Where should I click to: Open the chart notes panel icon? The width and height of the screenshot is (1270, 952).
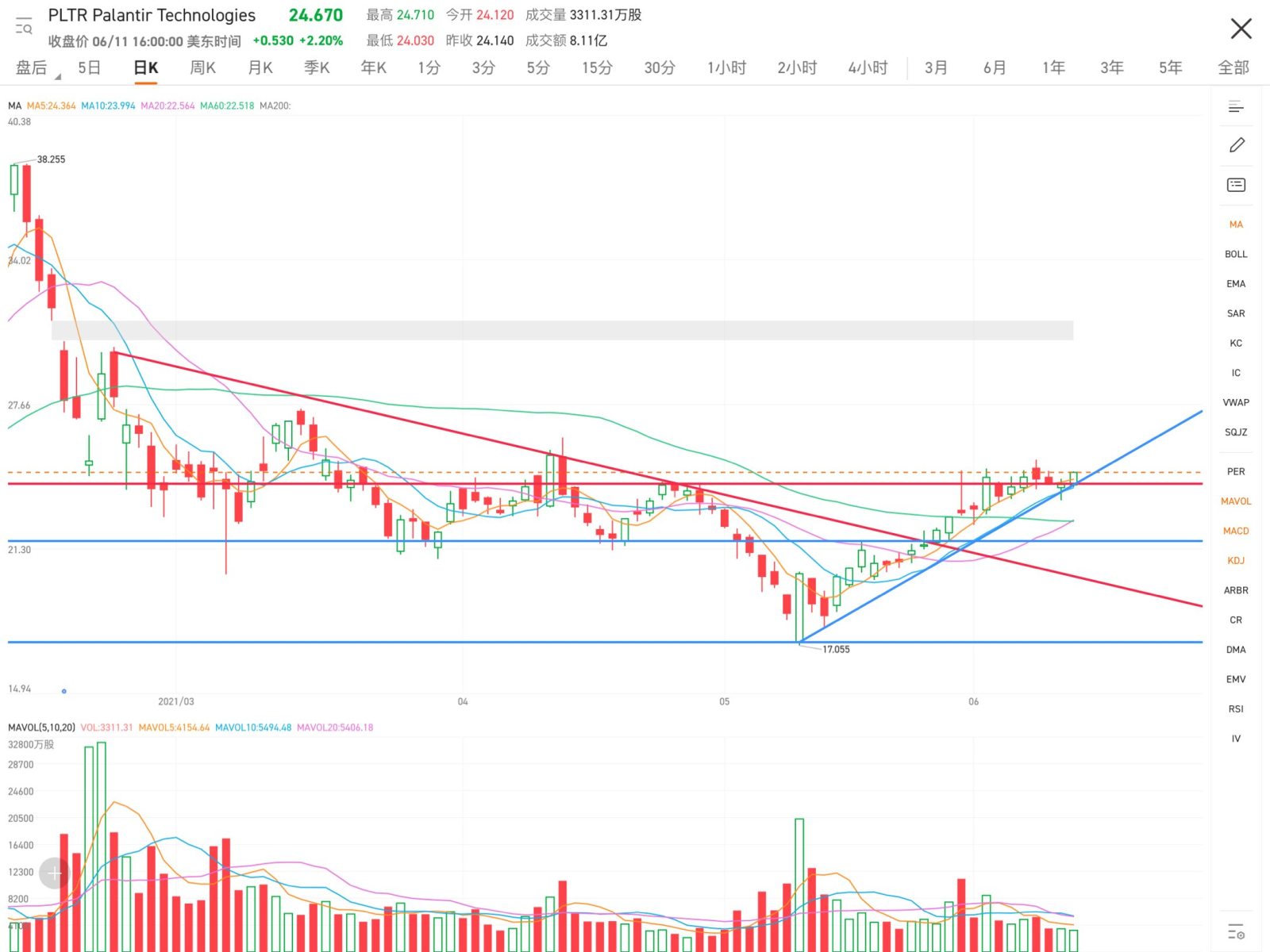[1236, 185]
